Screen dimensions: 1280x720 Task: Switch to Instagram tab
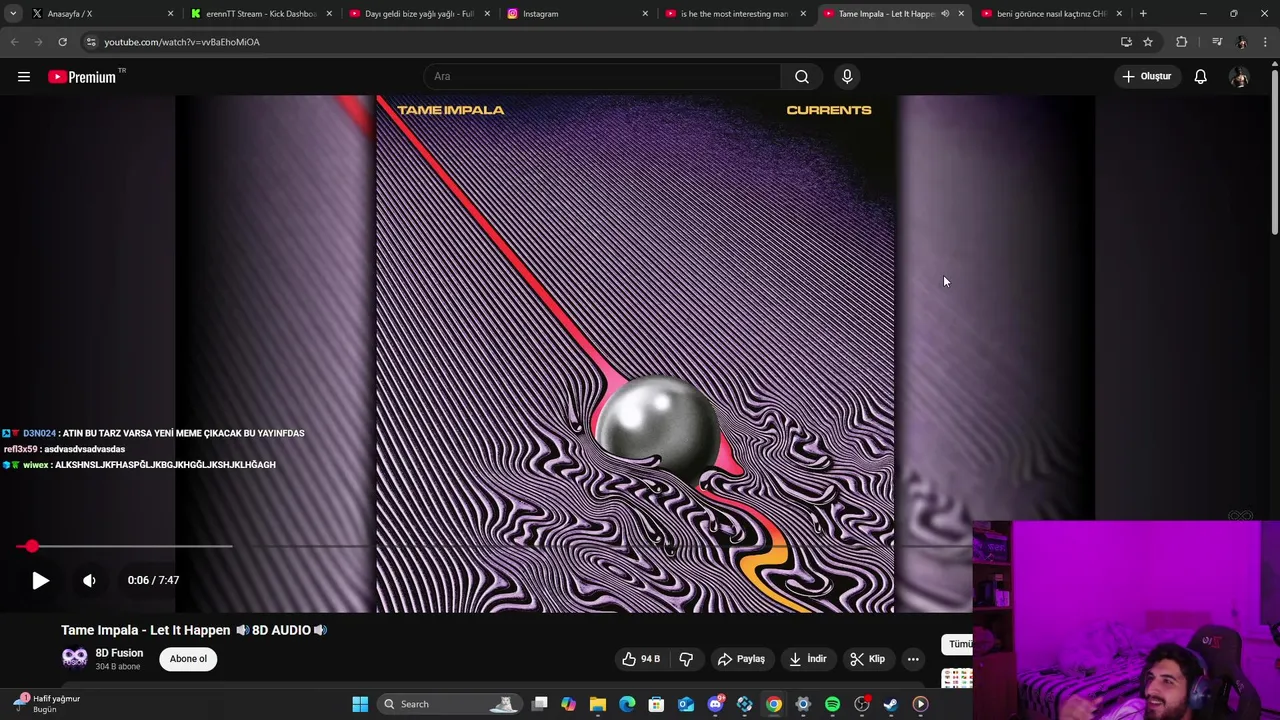577,14
